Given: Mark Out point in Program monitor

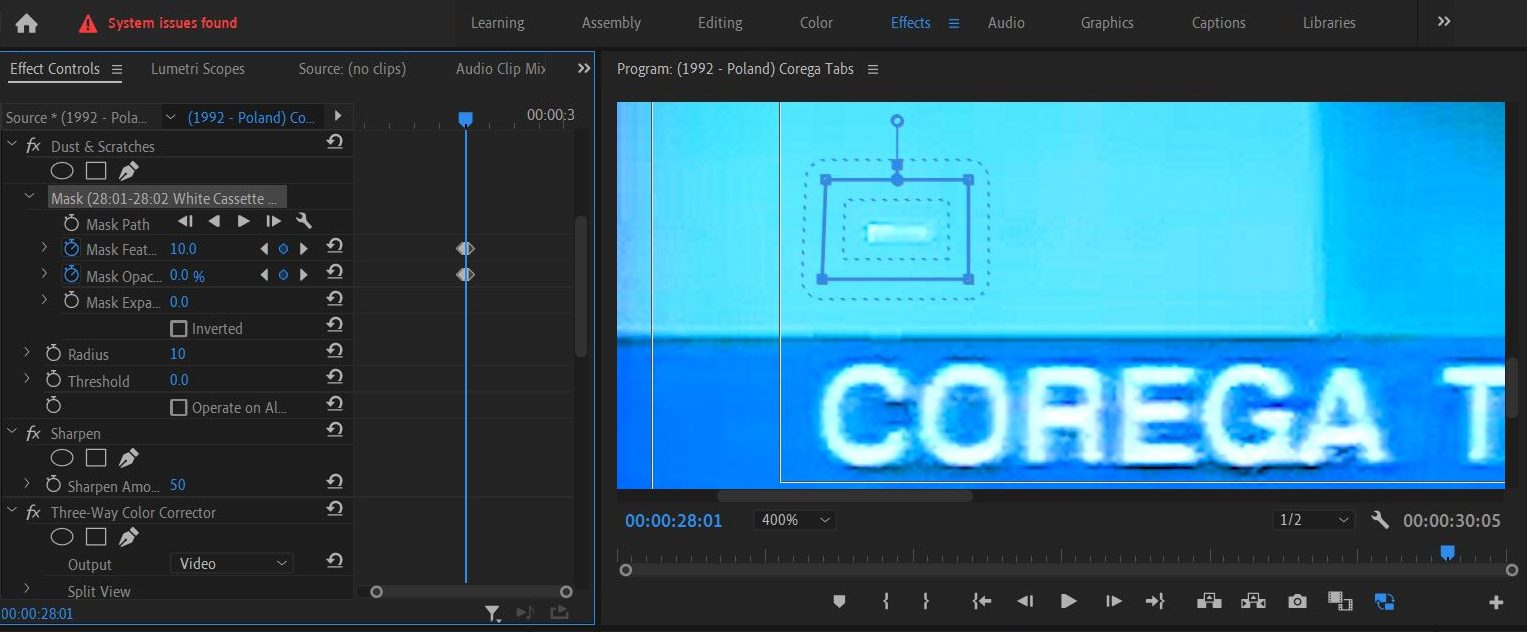Looking at the screenshot, I should pyautogui.click(x=926, y=601).
